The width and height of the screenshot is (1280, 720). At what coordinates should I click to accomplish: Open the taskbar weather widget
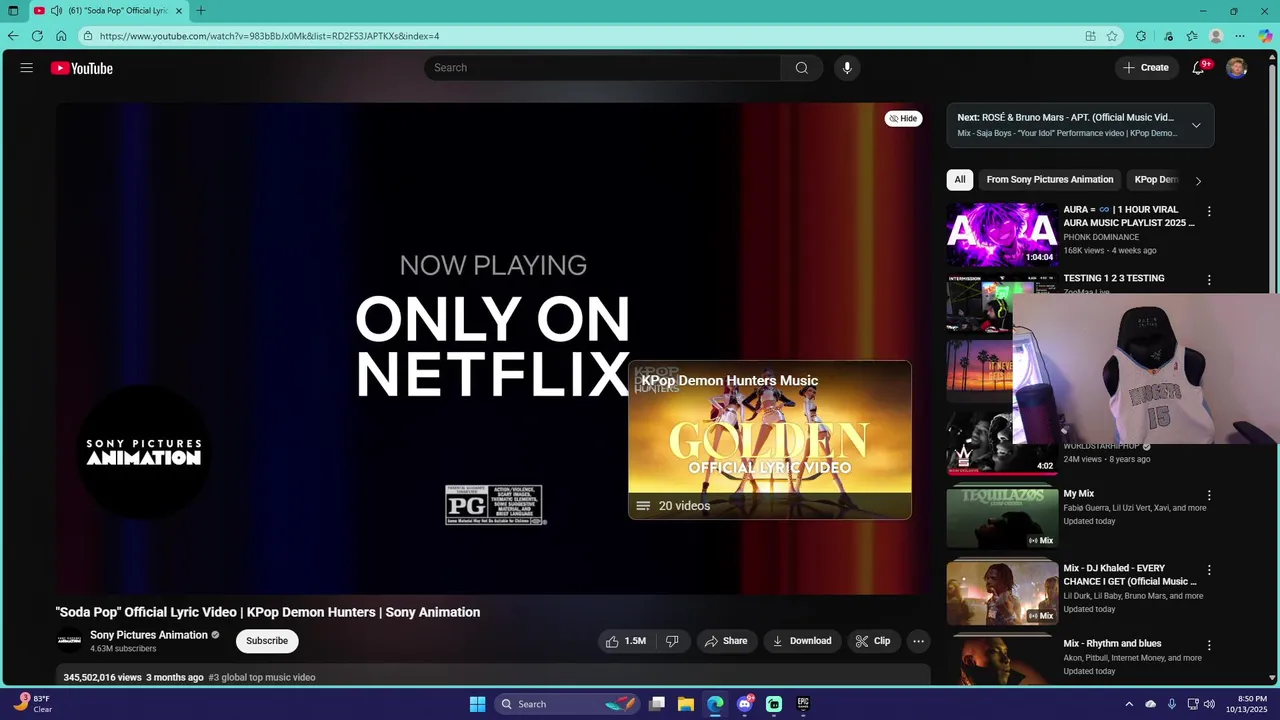pos(34,704)
